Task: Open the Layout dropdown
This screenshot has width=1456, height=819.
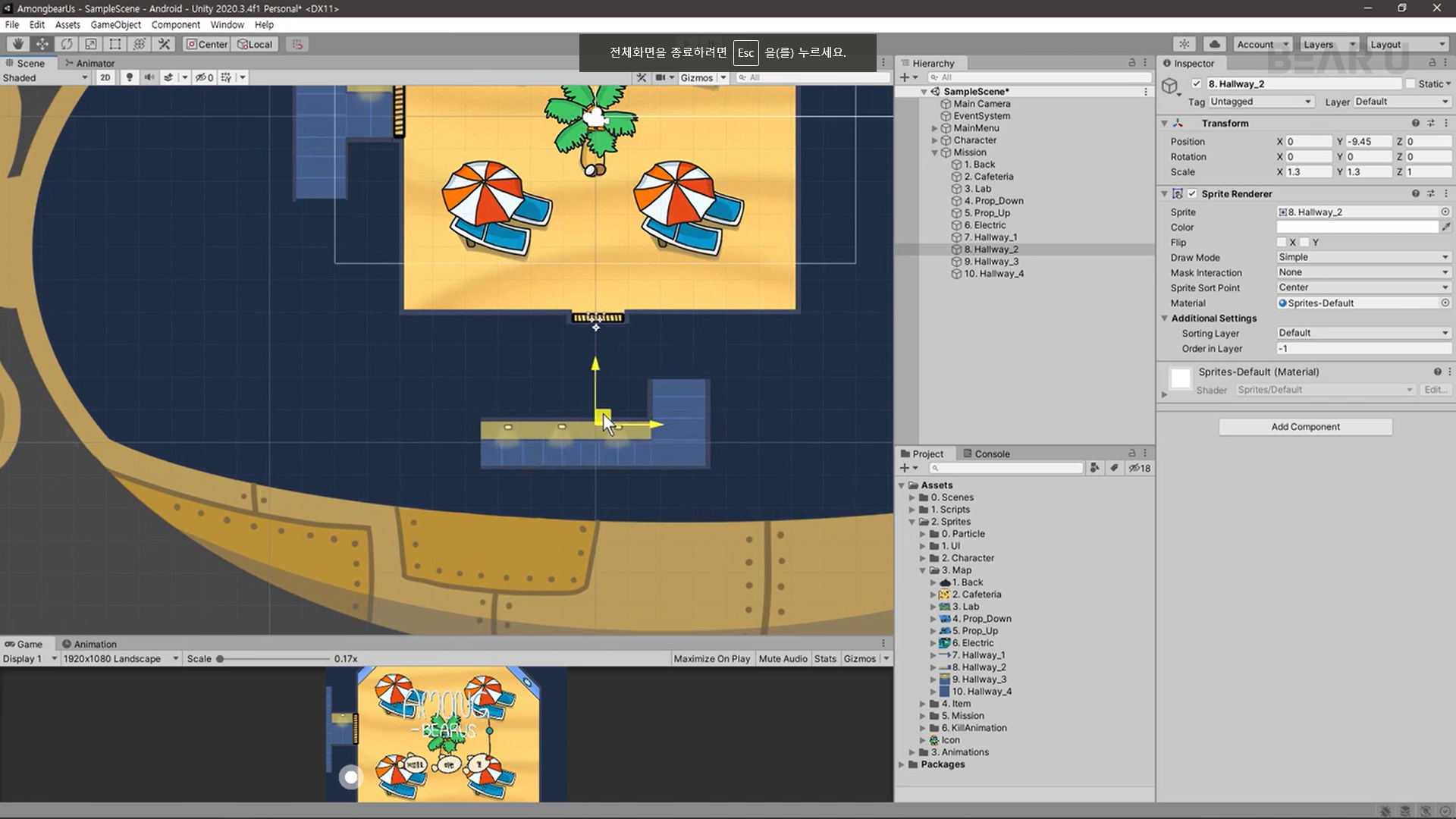Action: pyautogui.click(x=1407, y=44)
